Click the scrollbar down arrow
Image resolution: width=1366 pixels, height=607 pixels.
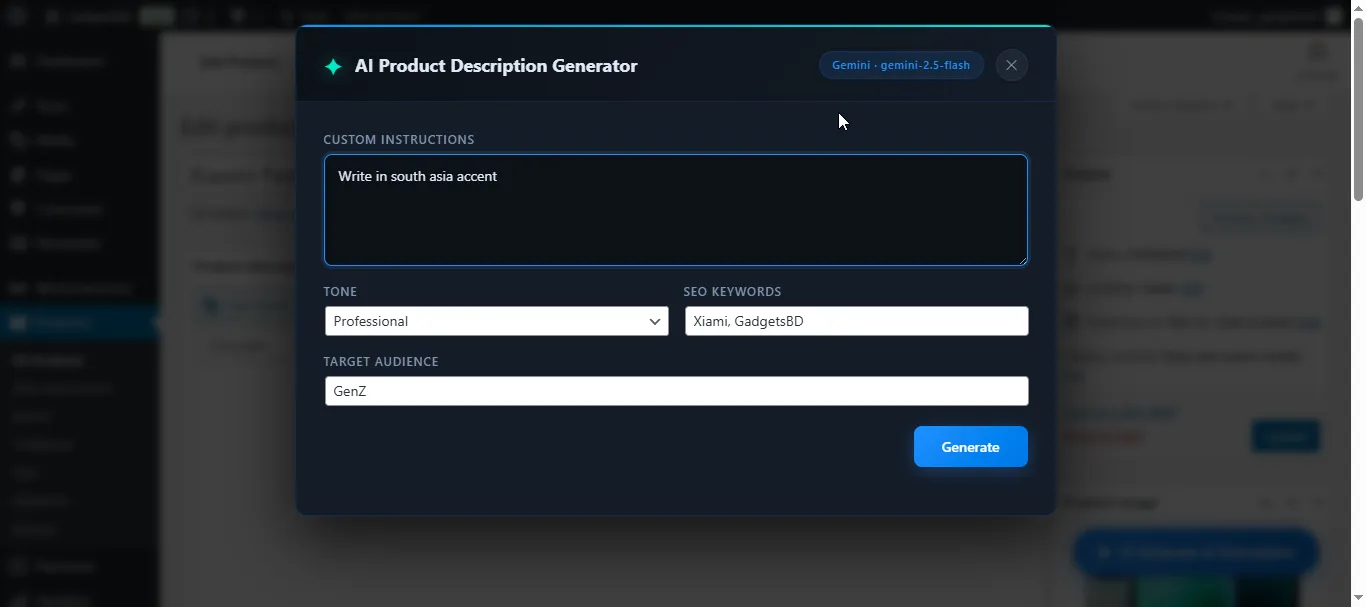pyautogui.click(x=1357, y=598)
